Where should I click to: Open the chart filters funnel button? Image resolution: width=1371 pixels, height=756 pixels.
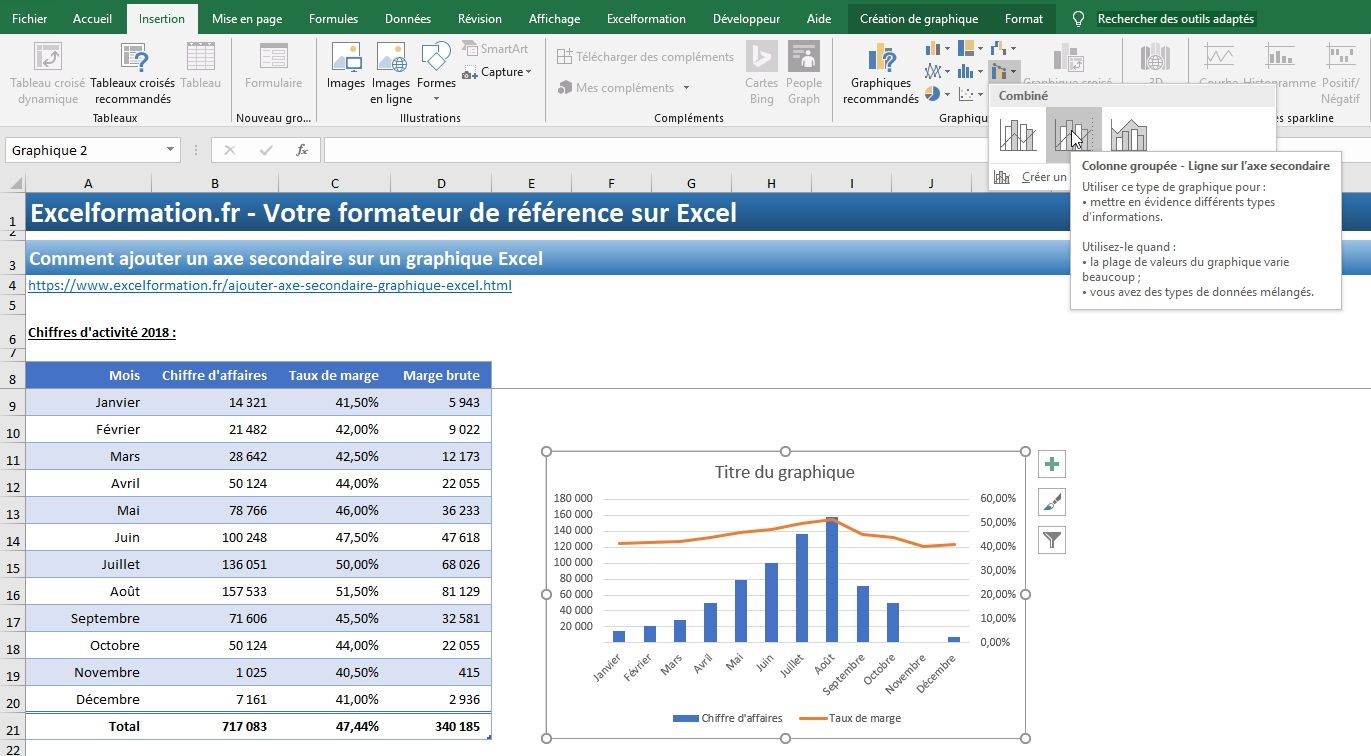1052,540
